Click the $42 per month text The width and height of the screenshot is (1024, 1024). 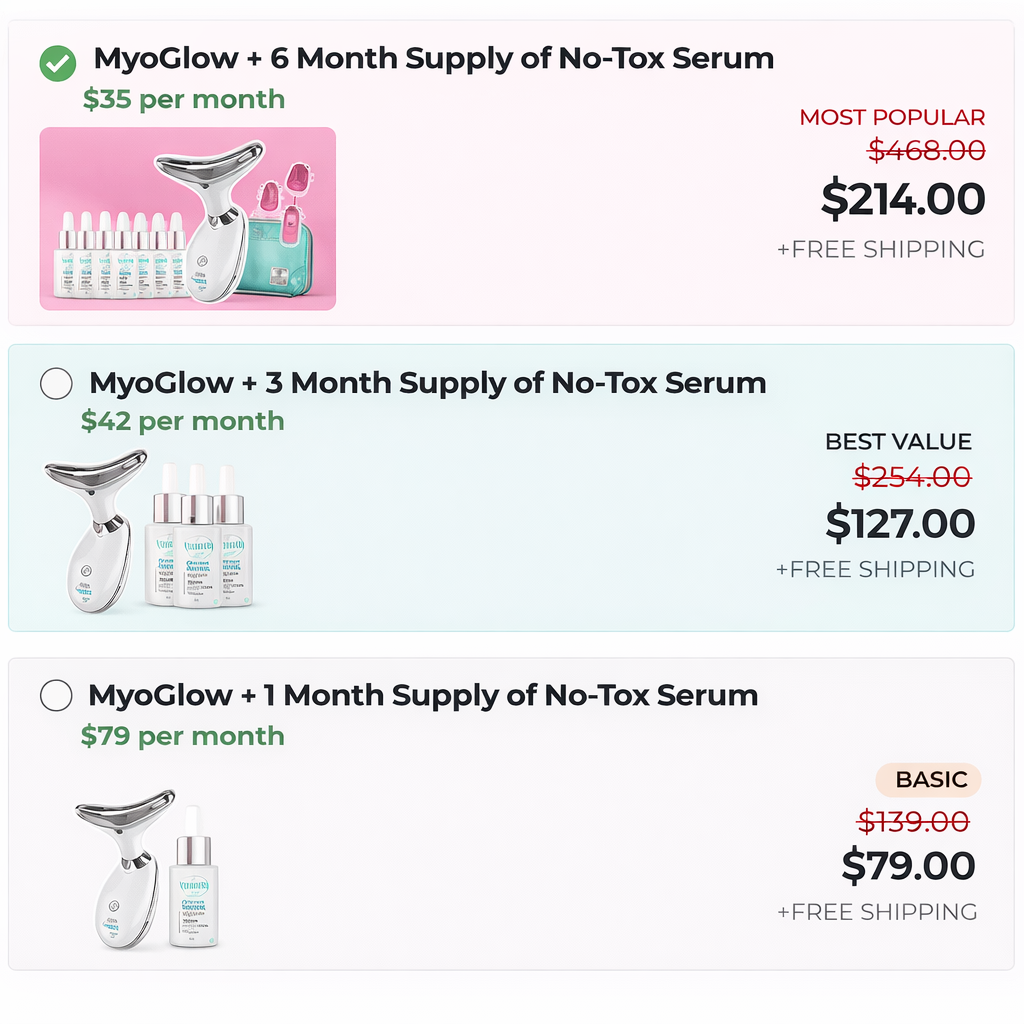point(182,421)
